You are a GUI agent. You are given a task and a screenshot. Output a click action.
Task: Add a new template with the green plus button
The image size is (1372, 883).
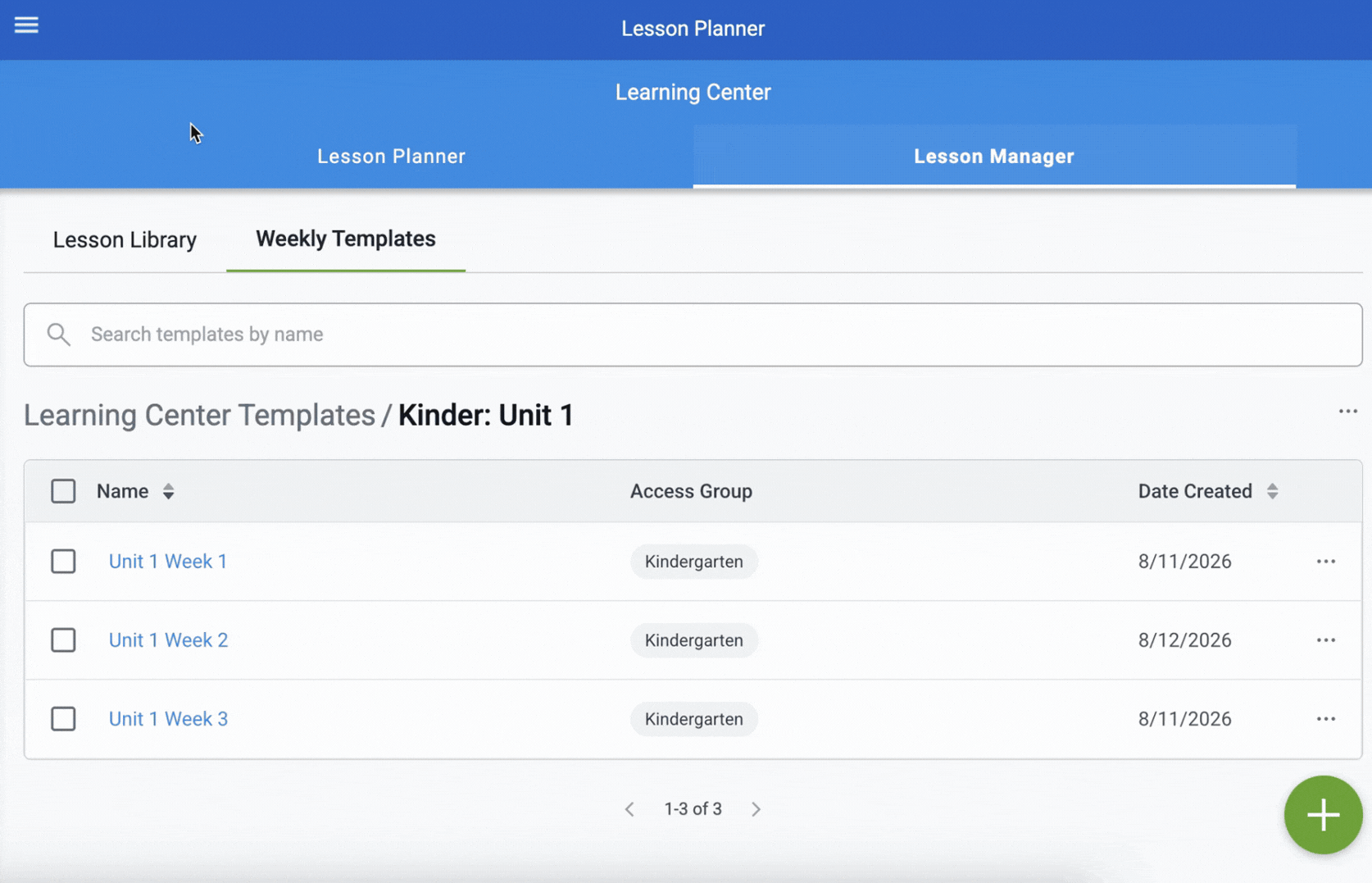point(1323,815)
